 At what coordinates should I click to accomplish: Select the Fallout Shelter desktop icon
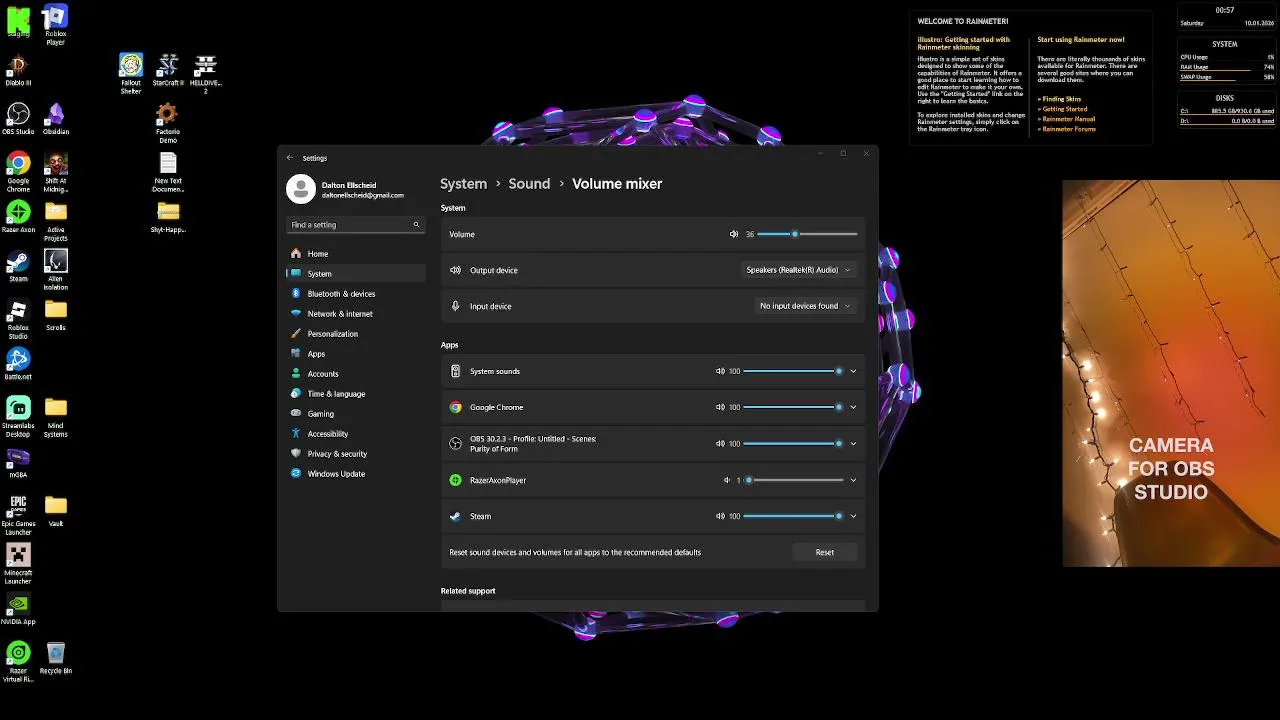(x=131, y=74)
